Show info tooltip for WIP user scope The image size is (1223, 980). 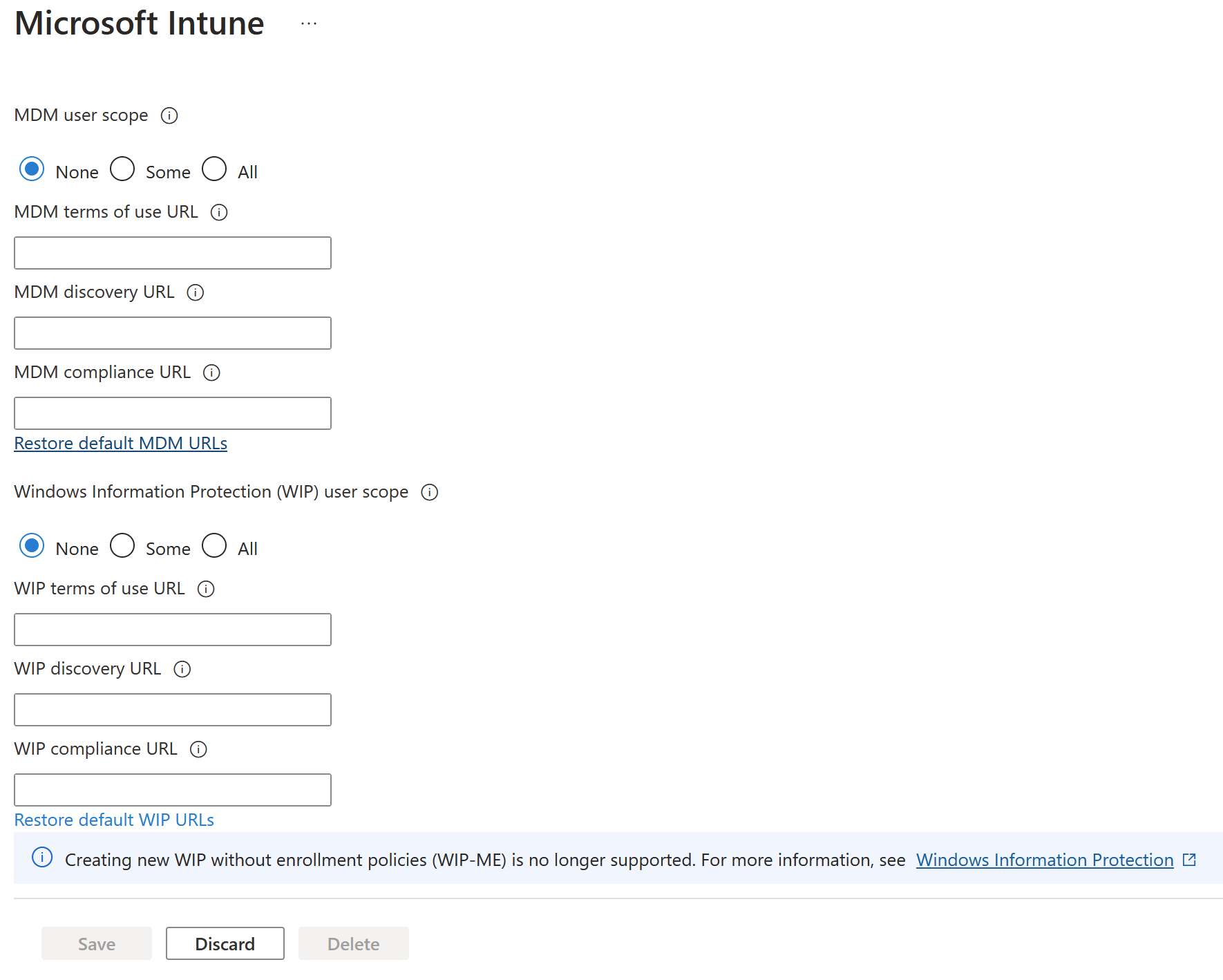click(430, 492)
